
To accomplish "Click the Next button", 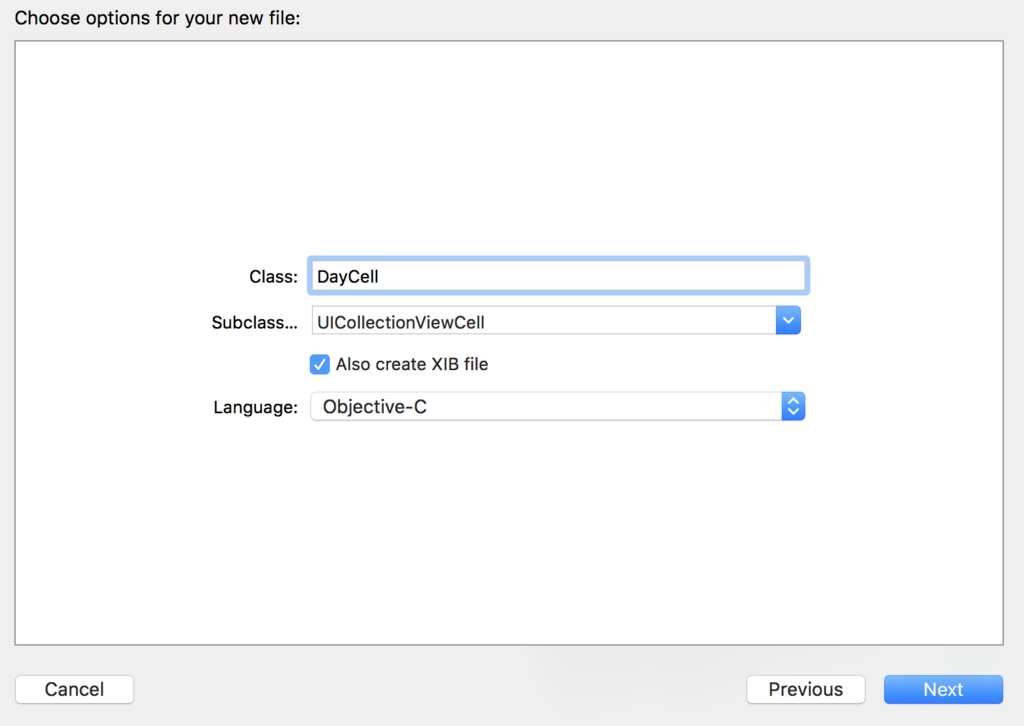I will 942,689.
